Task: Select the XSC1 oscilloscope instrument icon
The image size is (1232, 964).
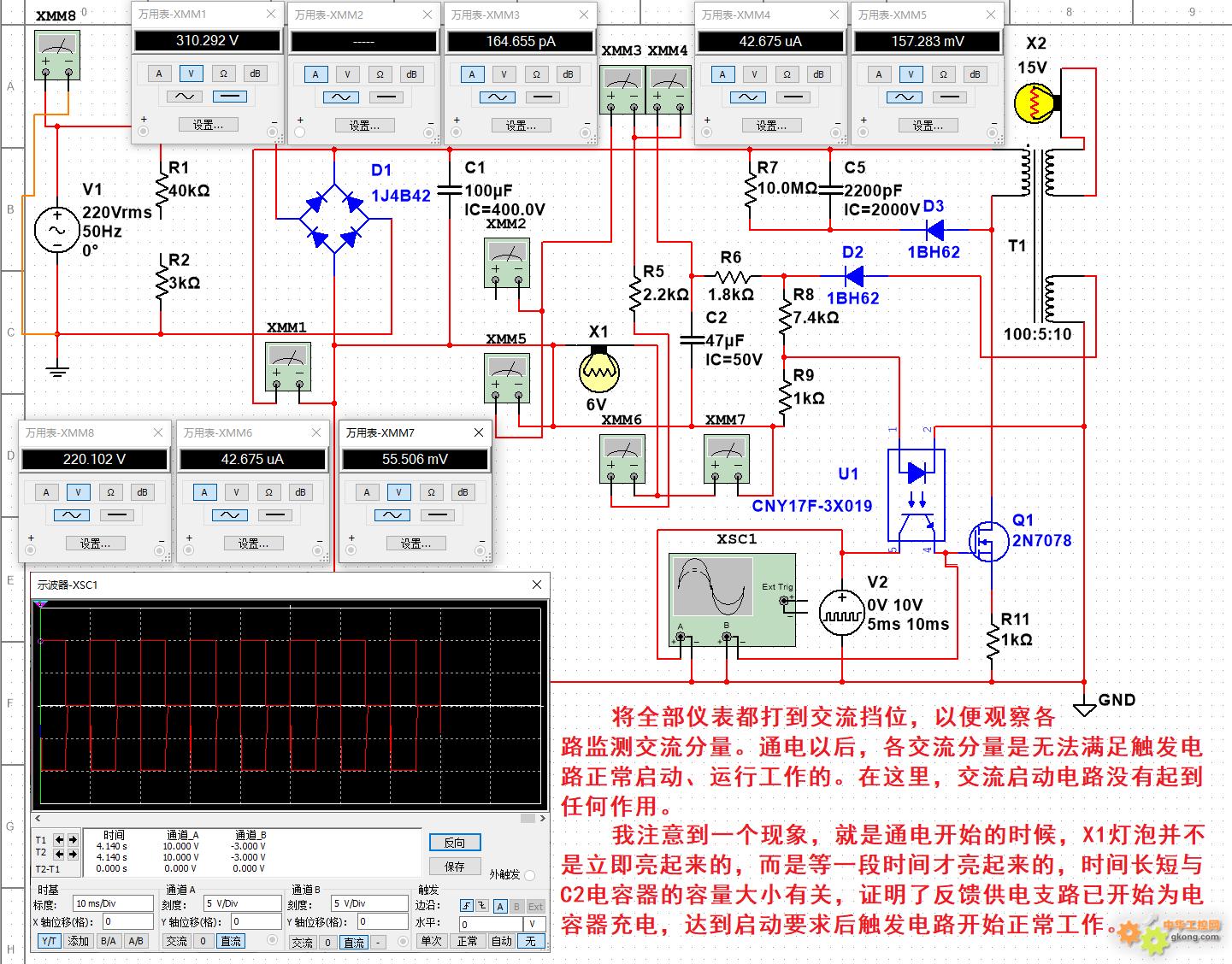Action: pyautogui.click(x=732, y=600)
